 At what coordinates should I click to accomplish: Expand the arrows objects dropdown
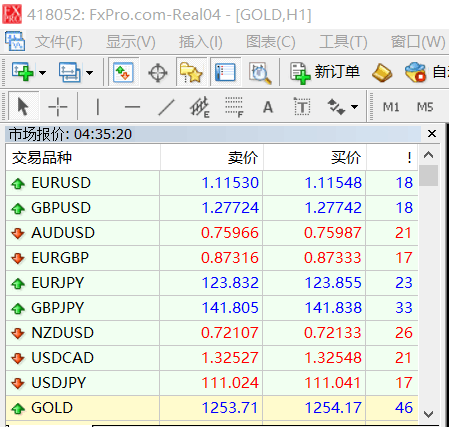pyautogui.click(x=355, y=107)
